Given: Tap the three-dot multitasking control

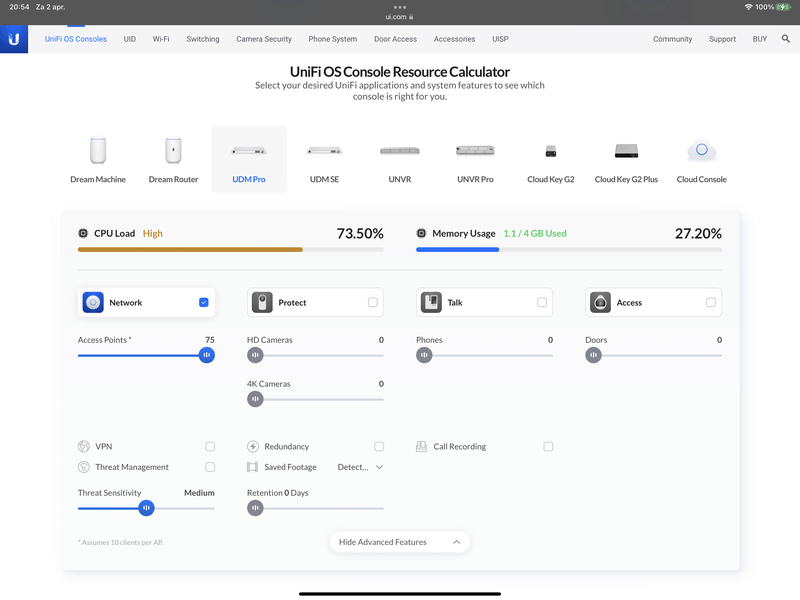Looking at the screenshot, I should point(400,7).
